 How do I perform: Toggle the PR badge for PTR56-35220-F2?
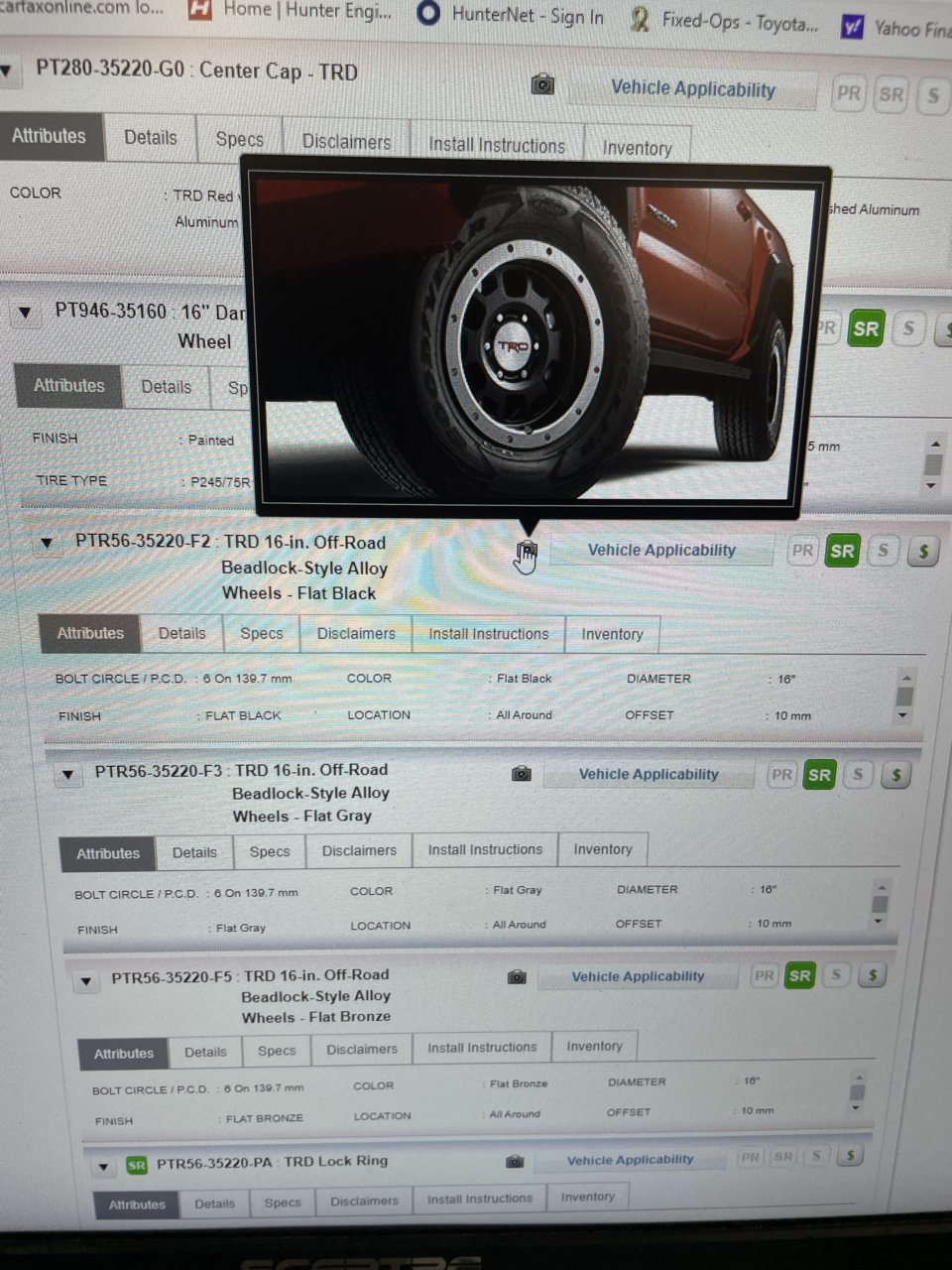(802, 551)
